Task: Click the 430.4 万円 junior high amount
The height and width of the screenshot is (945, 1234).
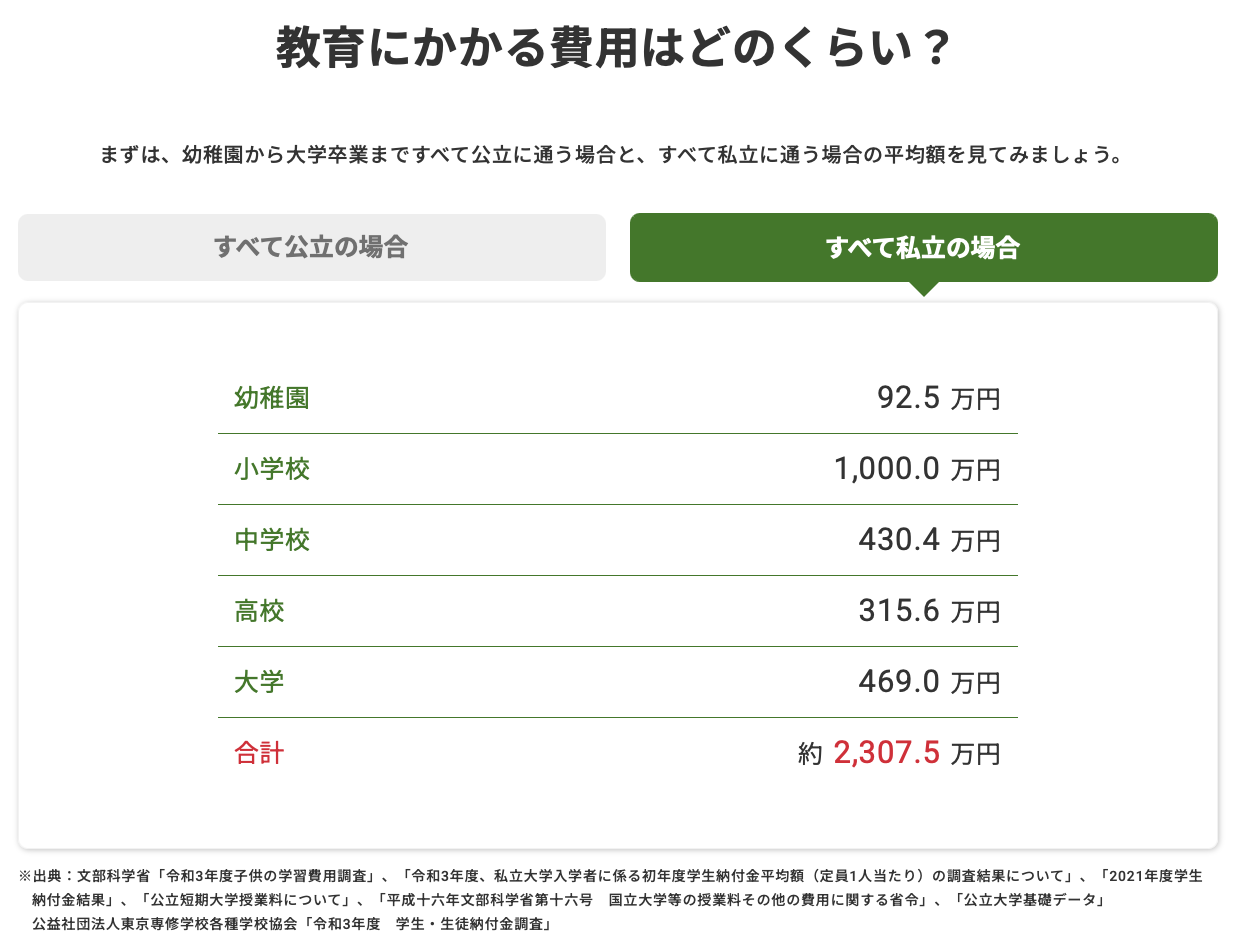Action: click(x=928, y=540)
